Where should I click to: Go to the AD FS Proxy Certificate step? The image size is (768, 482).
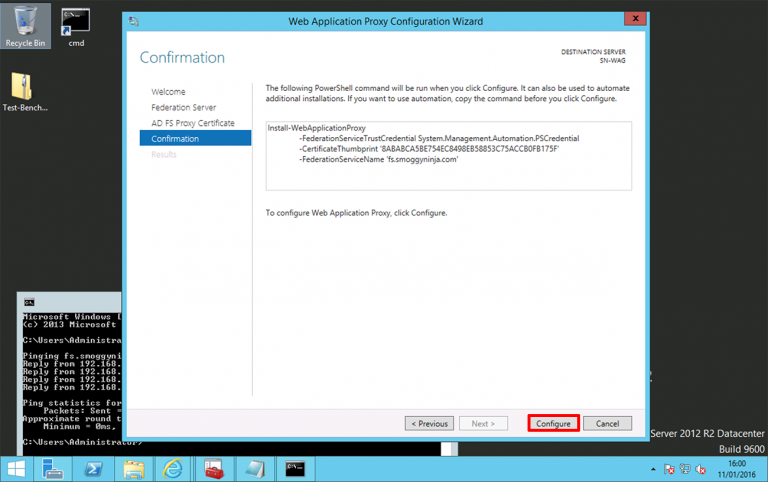(193, 123)
